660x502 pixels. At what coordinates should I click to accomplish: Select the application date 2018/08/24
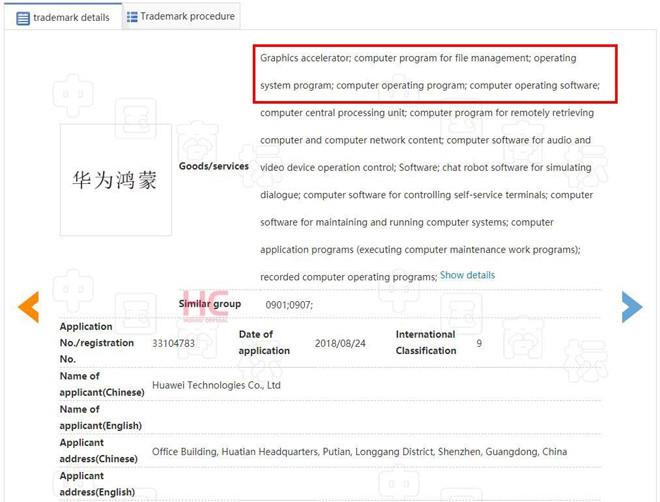click(x=340, y=343)
